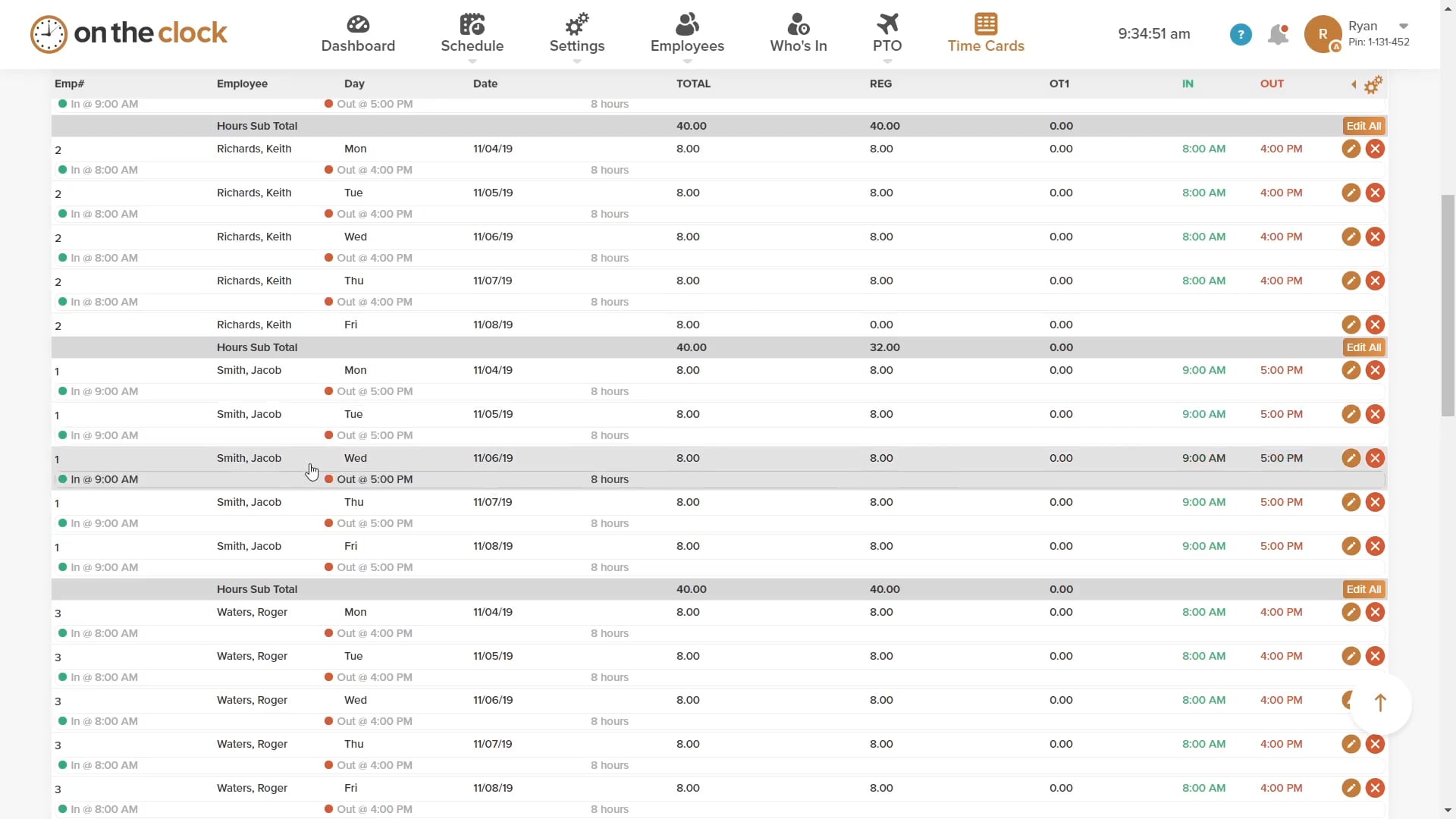Image resolution: width=1456 pixels, height=819 pixels.
Task: Edit Richards, Keith's Fri 11/08/19 entry
Action: (1351, 325)
